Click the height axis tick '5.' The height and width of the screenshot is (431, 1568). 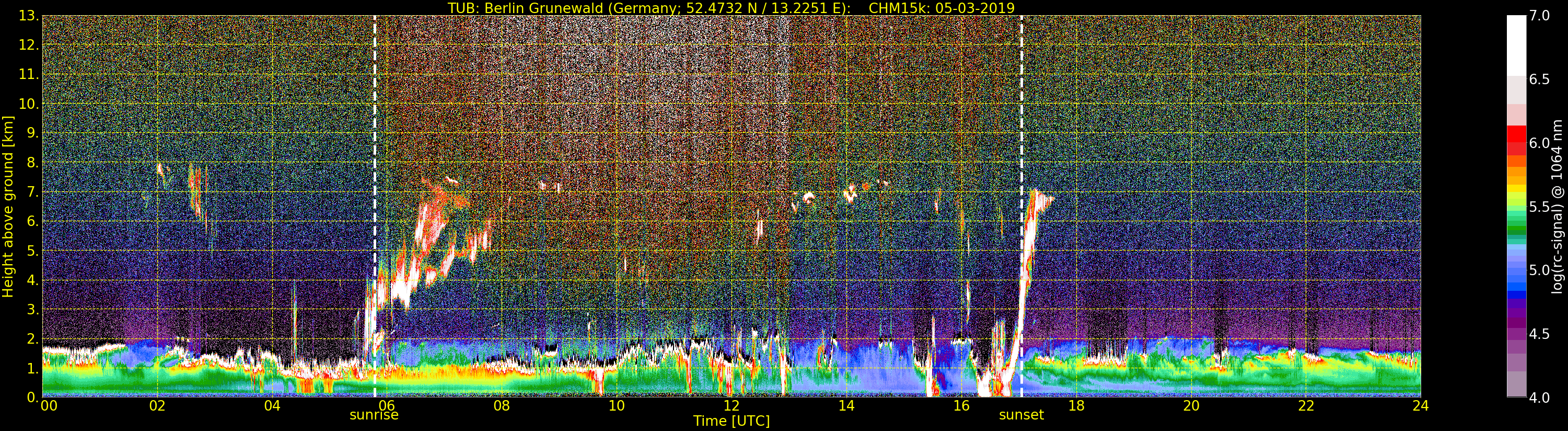coord(32,251)
